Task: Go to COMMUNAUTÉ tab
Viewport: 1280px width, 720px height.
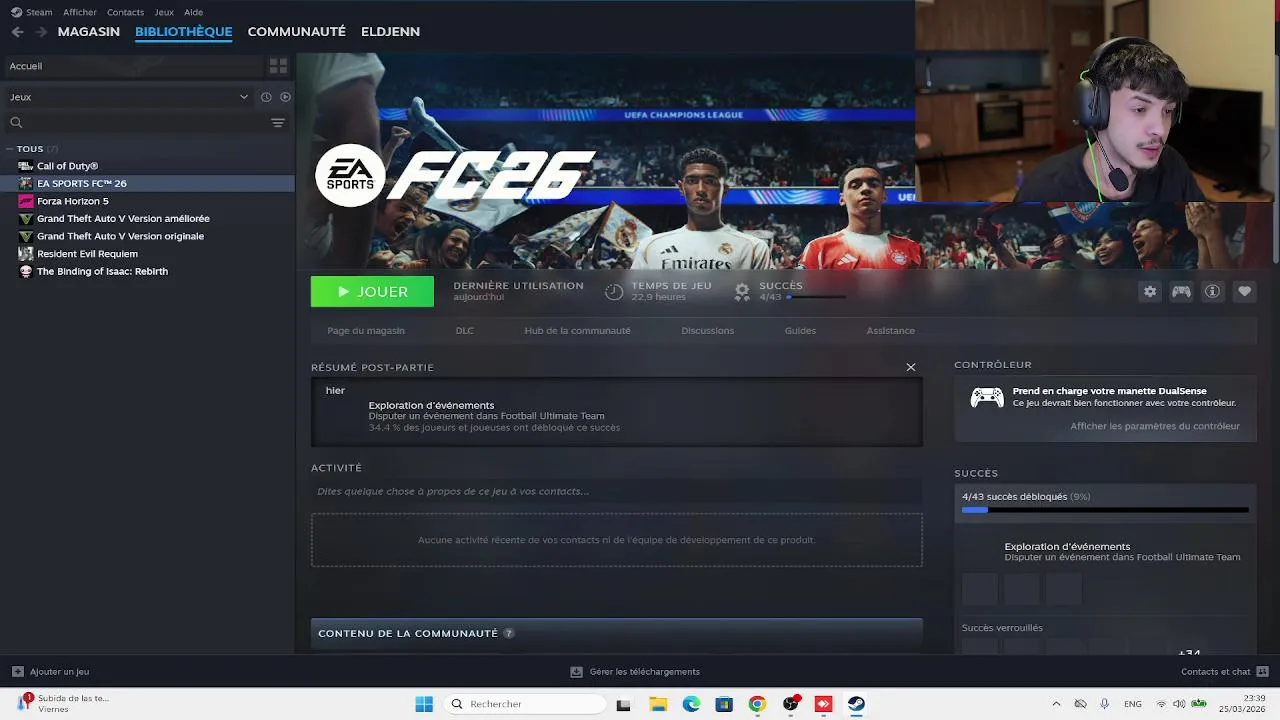Action: click(297, 32)
